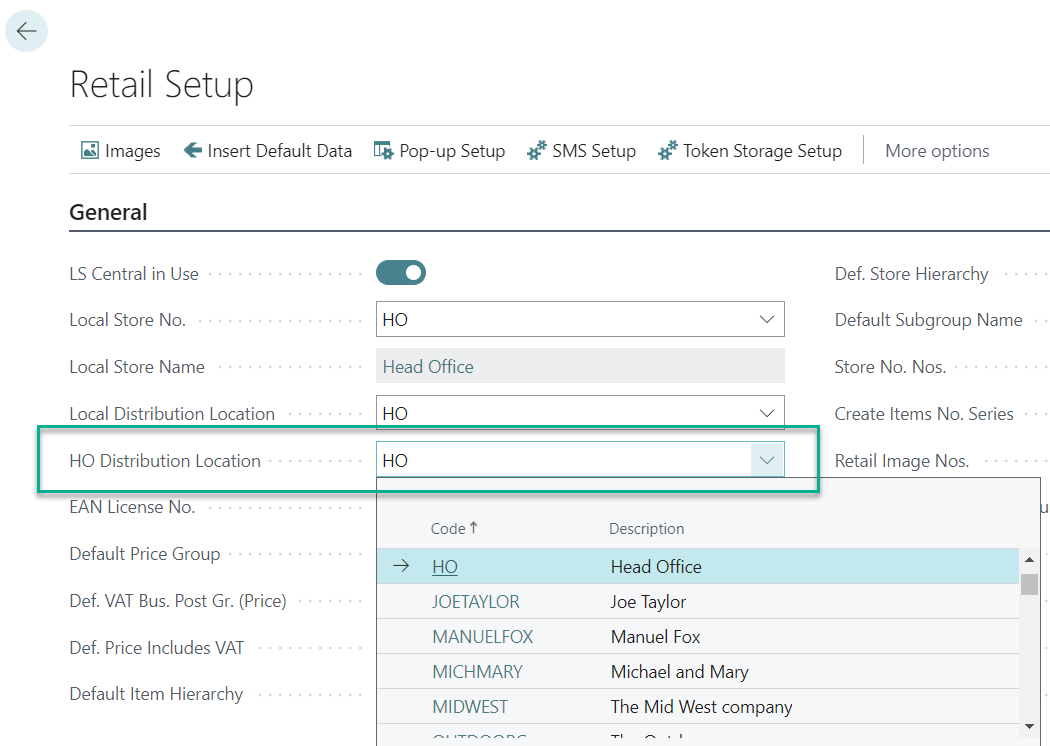Choose the Michael and Mary row
1050x746 pixels.
679,672
